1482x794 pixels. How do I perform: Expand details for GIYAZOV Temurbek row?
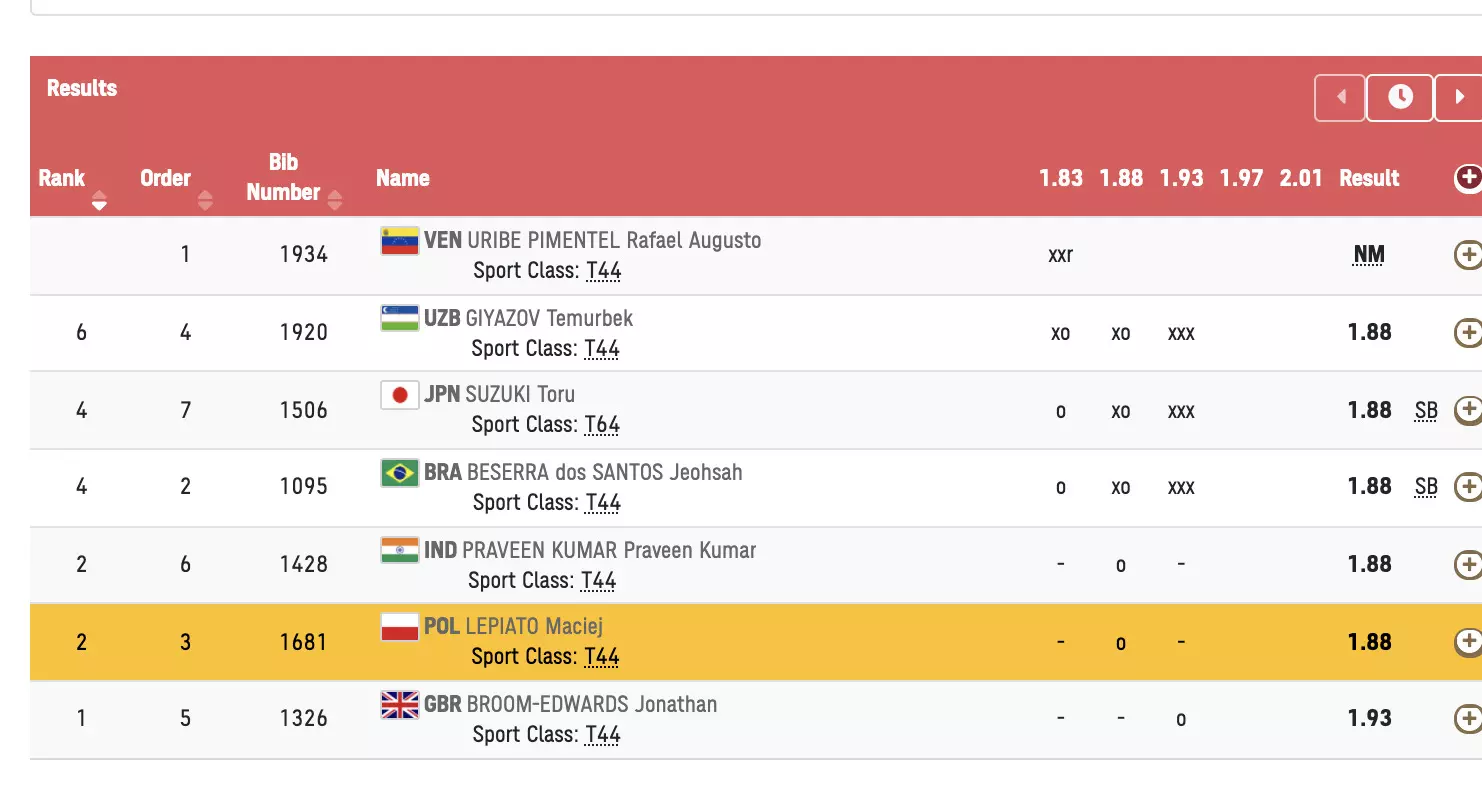coord(1467,332)
